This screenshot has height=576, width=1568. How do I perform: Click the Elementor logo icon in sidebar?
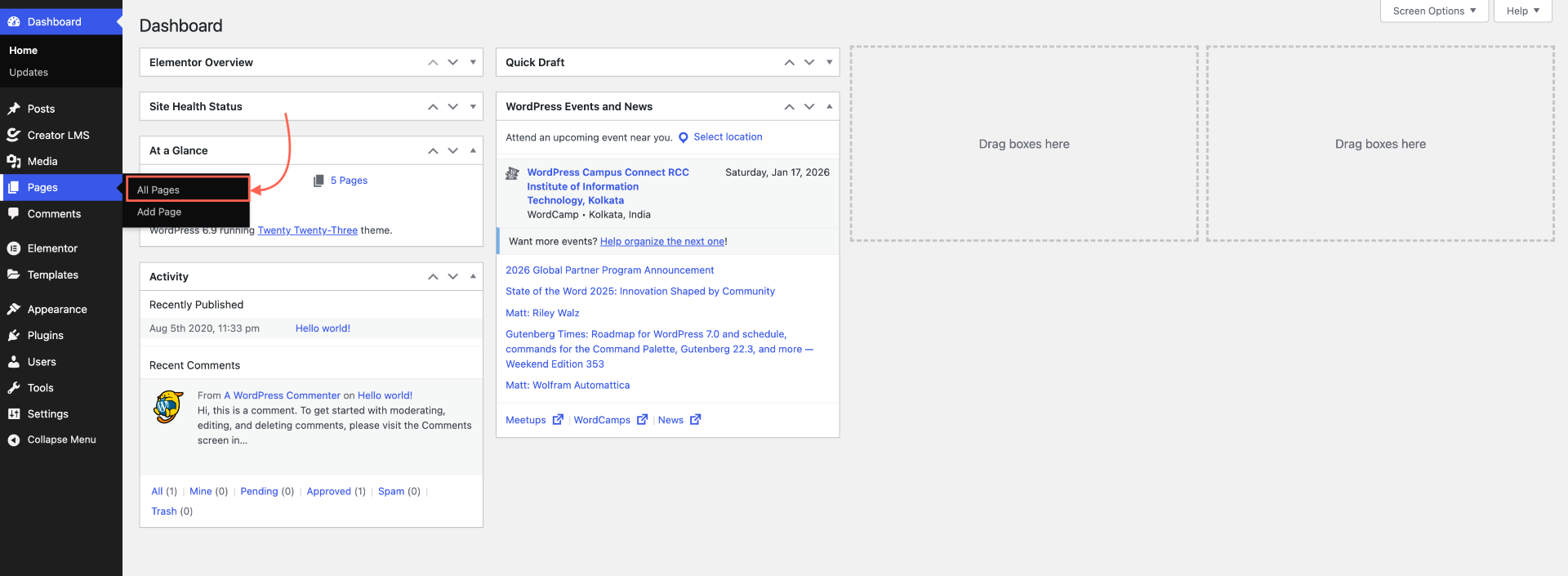click(14, 248)
